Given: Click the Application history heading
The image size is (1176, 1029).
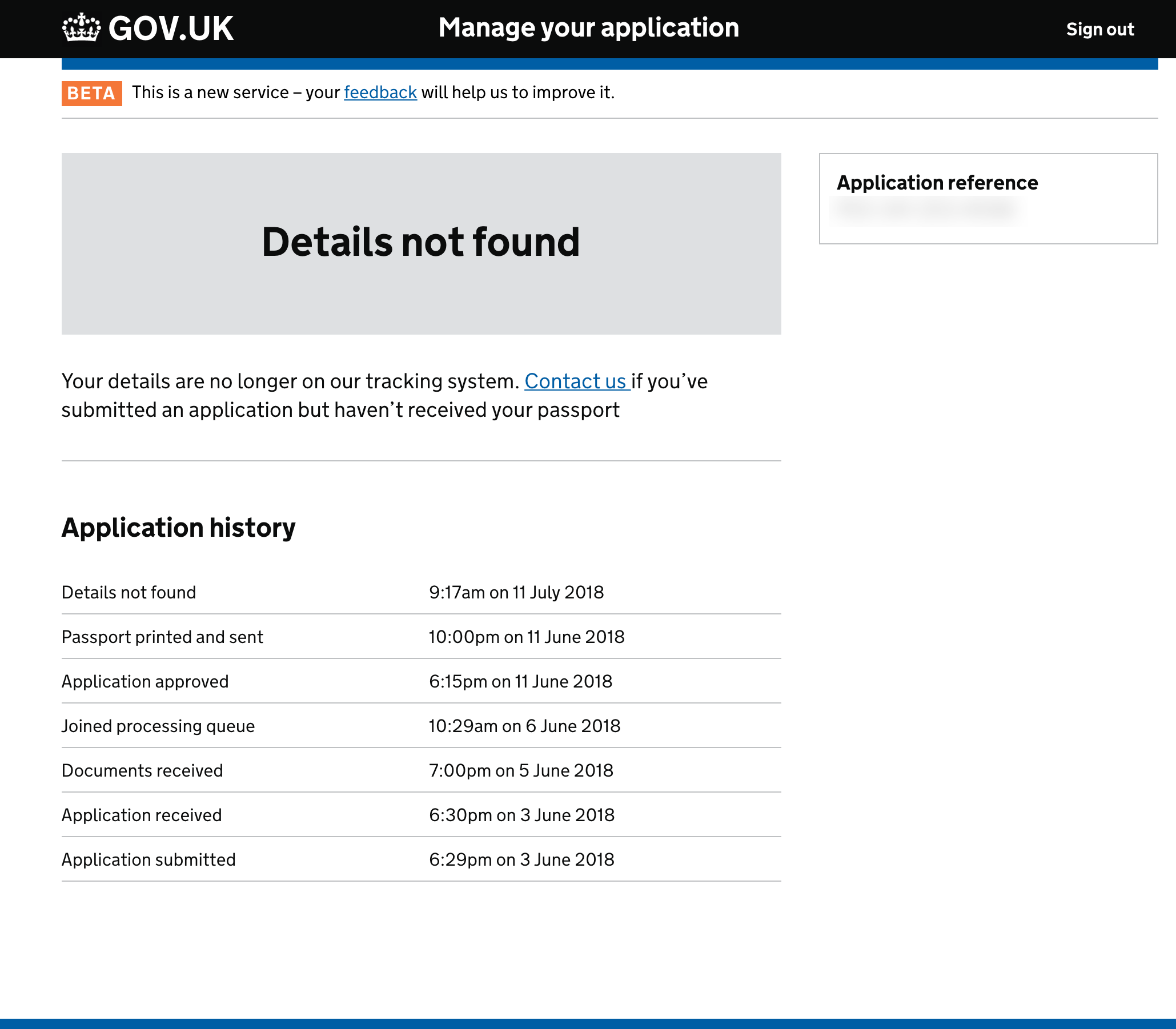Looking at the screenshot, I should coord(178,527).
